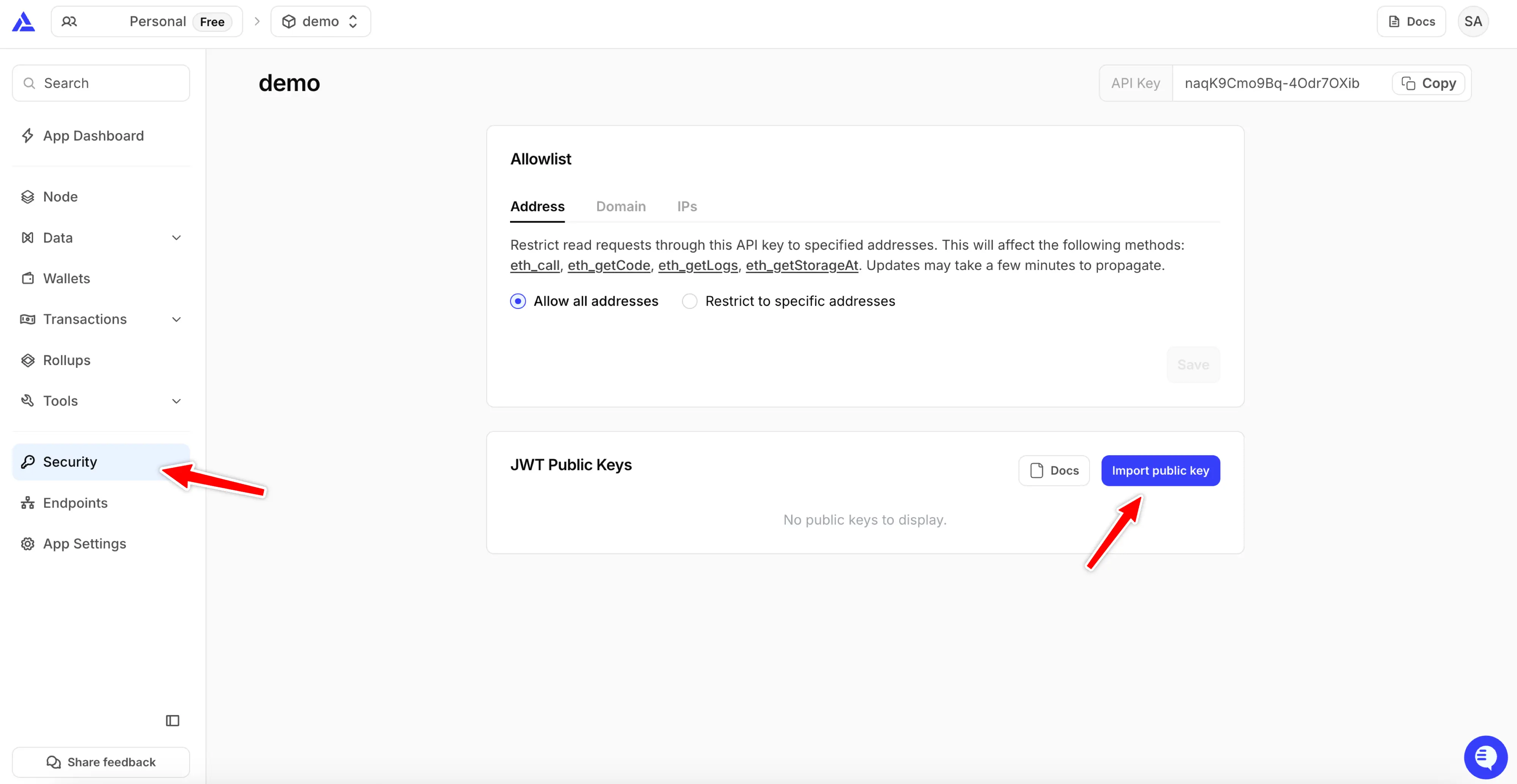The image size is (1517, 784).
Task: Focus the sidebar Search field
Action: [x=101, y=83]
